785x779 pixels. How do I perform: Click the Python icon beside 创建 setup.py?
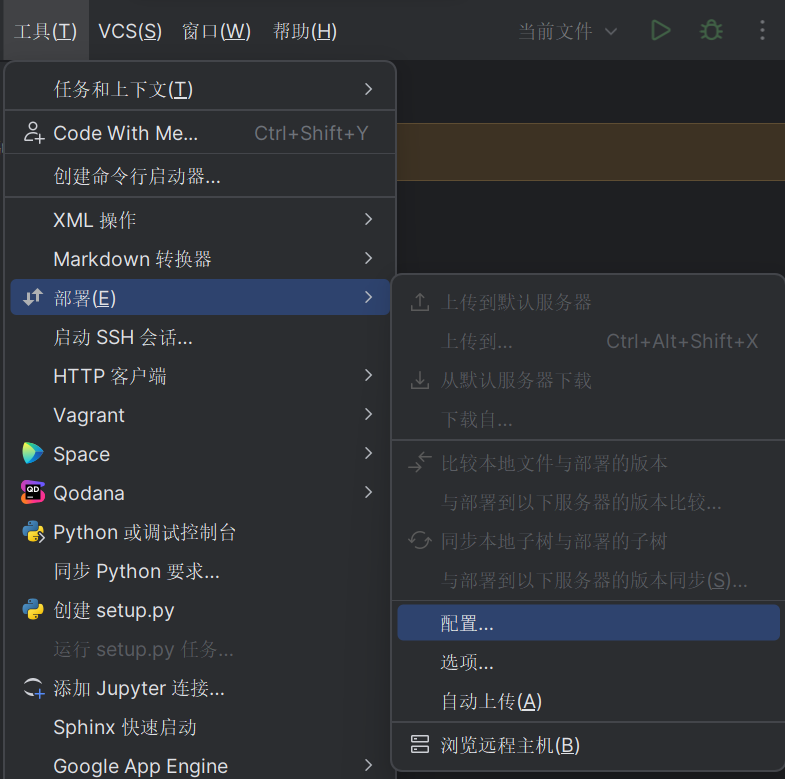(x=33, y=610)
